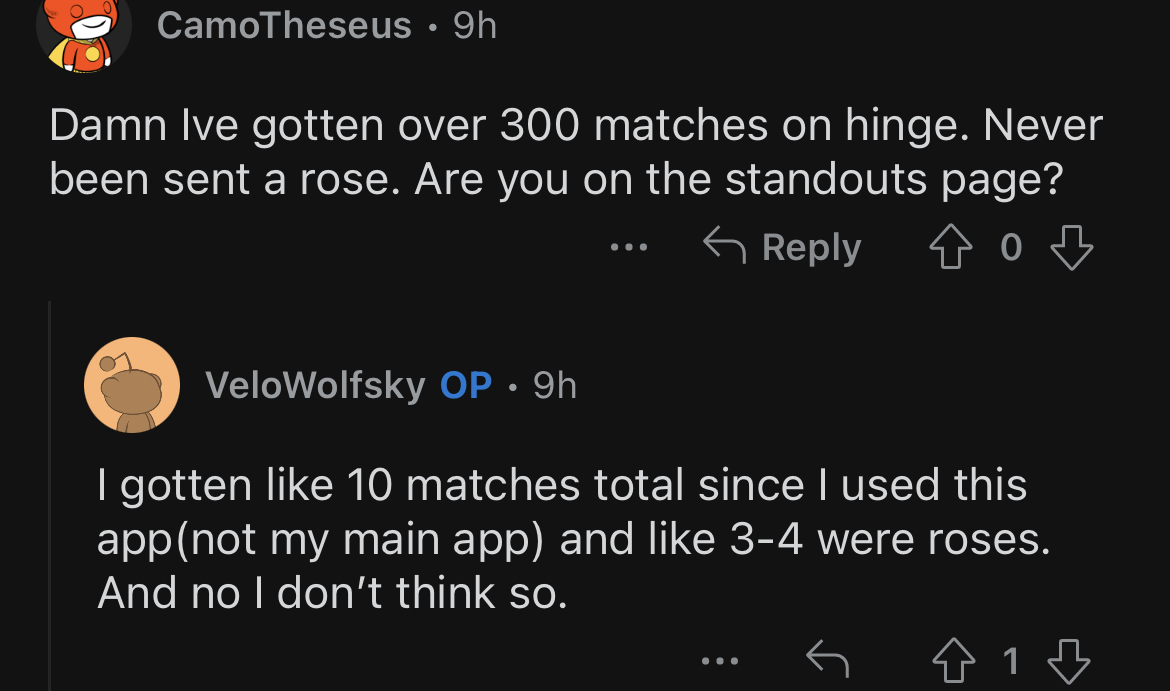The image size is (1170, 691).
Task: Collapse thread using the vertical line
Action: pyautogui.click(x=49, y=495)
